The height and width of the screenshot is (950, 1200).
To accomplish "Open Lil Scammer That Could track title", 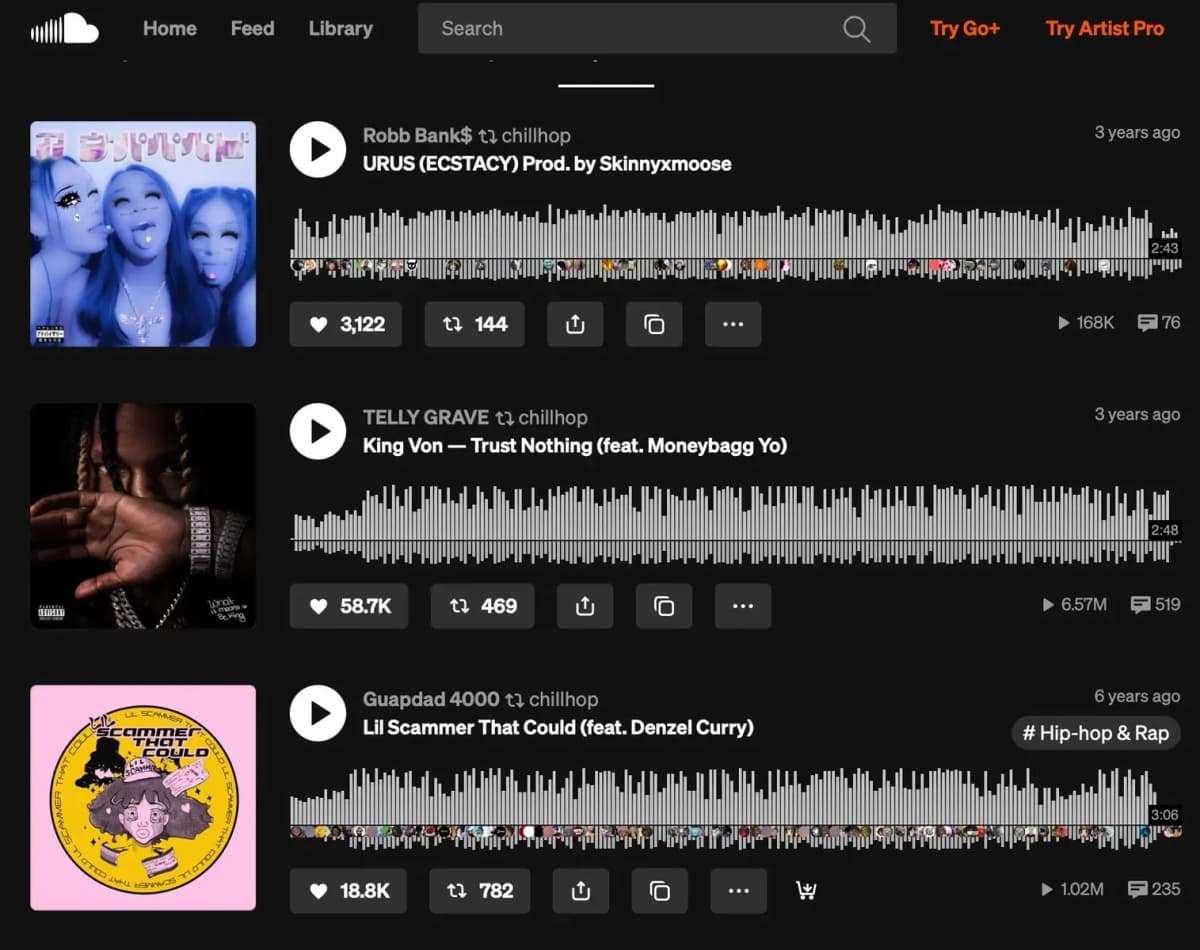I will pyautogui.click(x=558, y=728).
